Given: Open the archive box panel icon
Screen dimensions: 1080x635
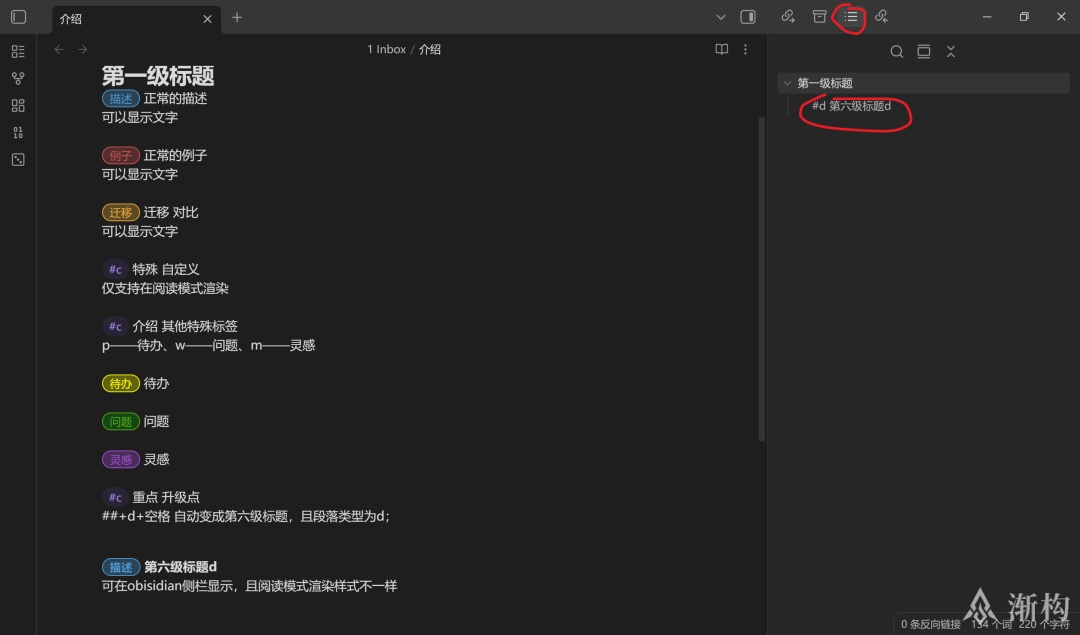Looking at the screenshot, I should [820, 17].
